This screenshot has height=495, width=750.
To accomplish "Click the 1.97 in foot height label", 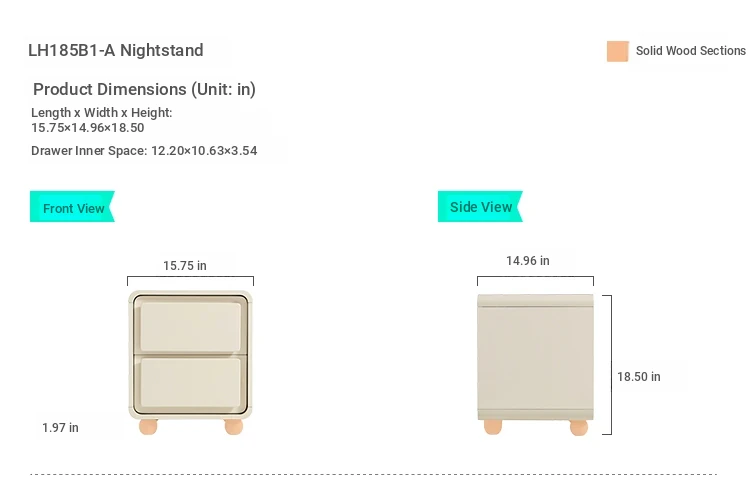I will click(60, 428).
